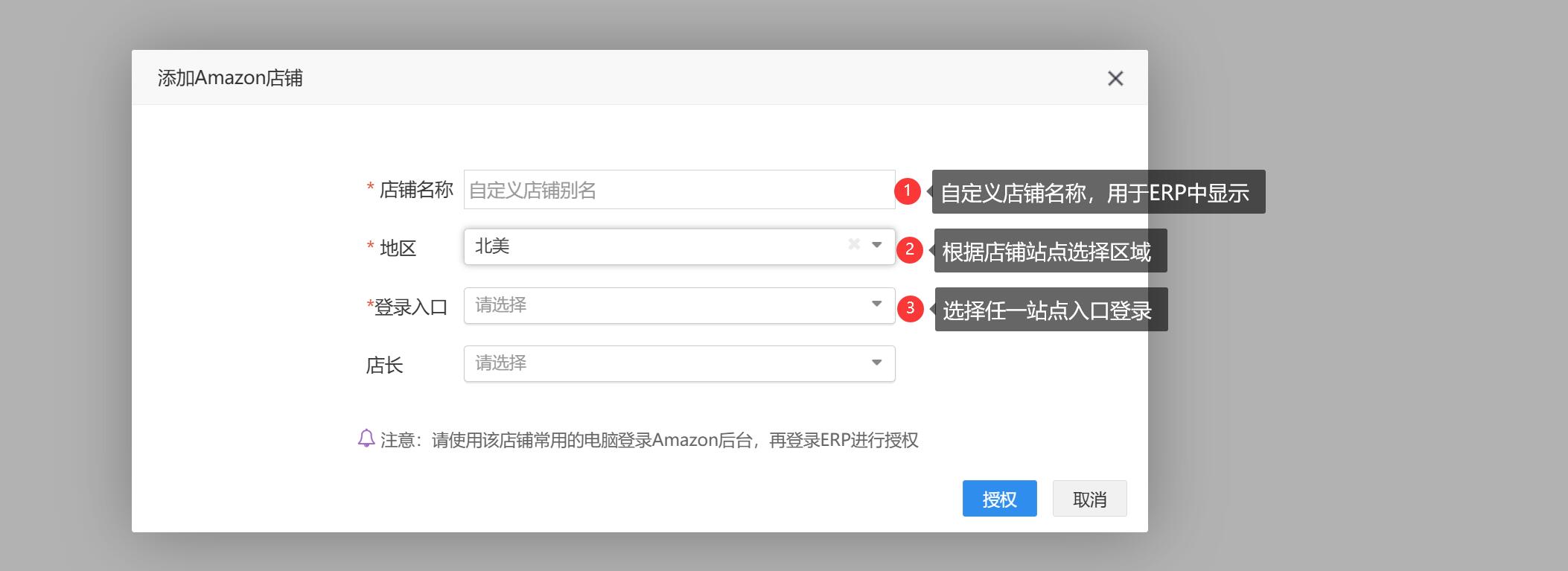Viewport: 1568px width, 571px height.
Task: Click the arrow icon of the 登录入口 dropdown
Action: [876, 304]
